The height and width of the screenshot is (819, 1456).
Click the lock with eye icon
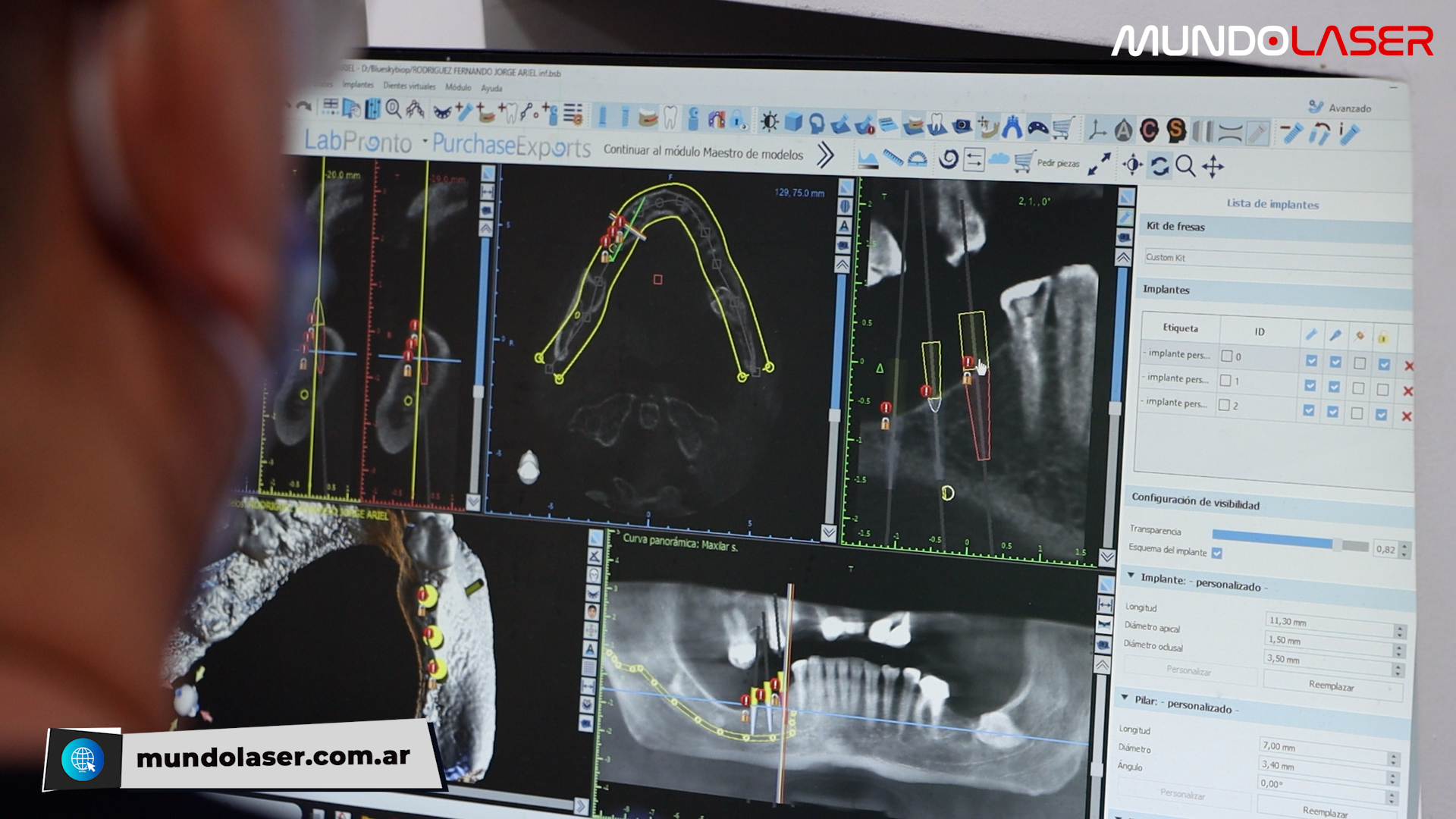[x=739, y=121]
